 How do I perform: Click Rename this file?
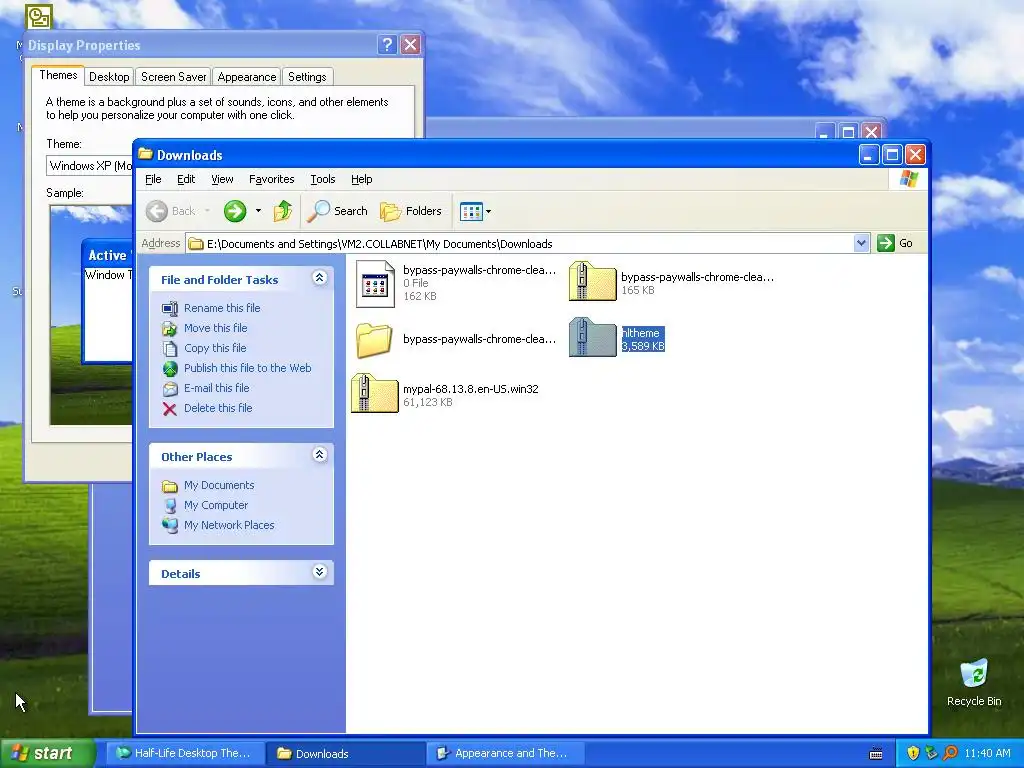pyautogui.click(x=222, y=308)
